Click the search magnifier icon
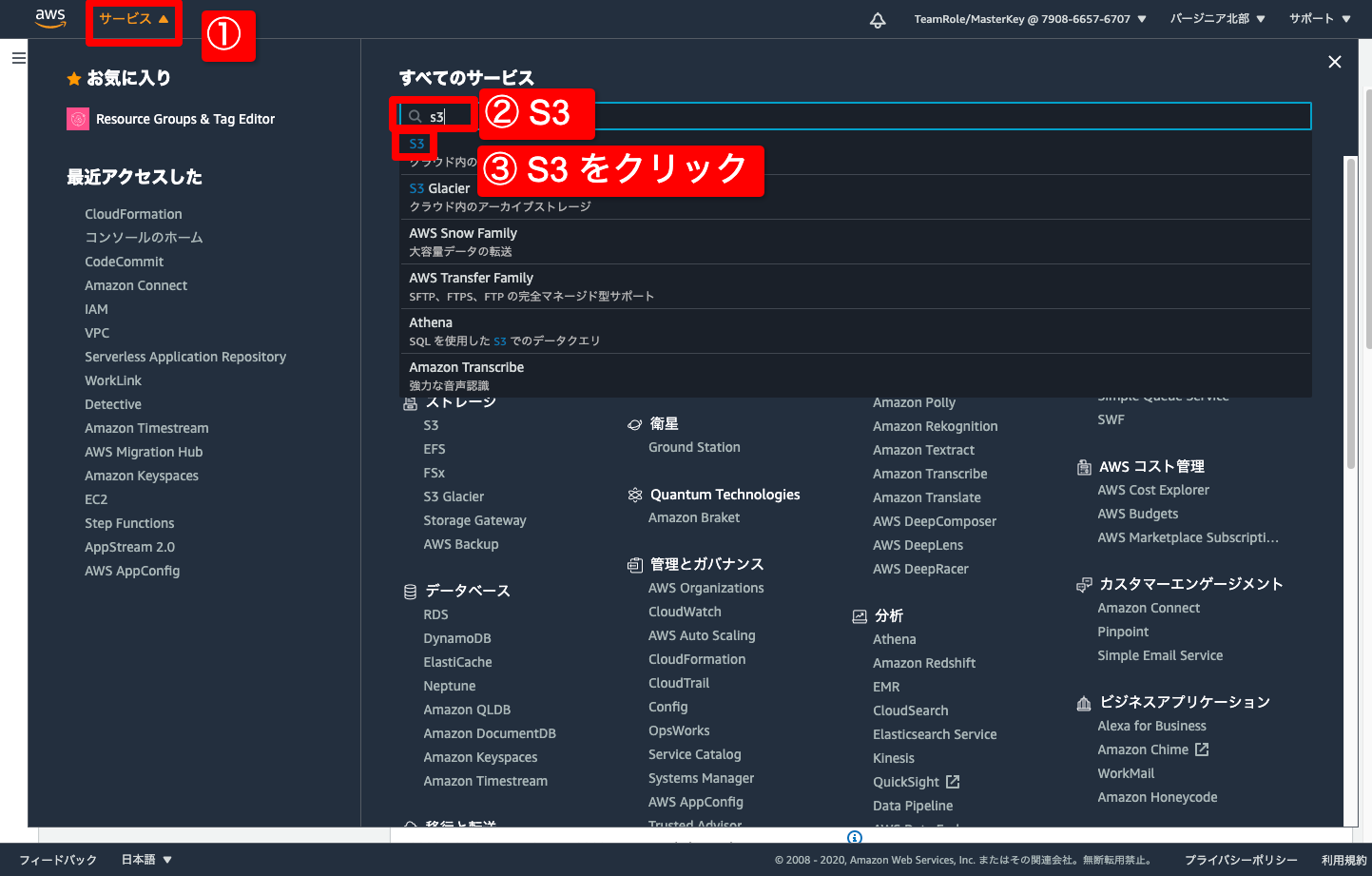 pyautogui.click(x=415, y=116)
